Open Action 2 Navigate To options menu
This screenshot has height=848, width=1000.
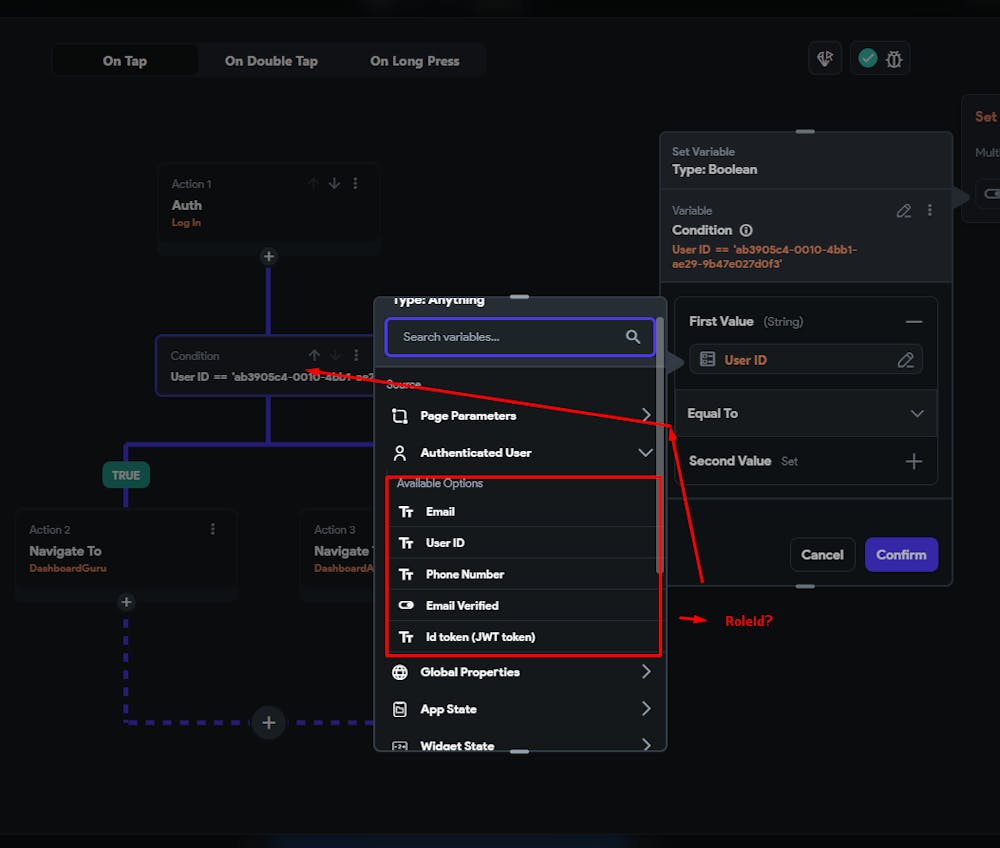pos(212,529)
